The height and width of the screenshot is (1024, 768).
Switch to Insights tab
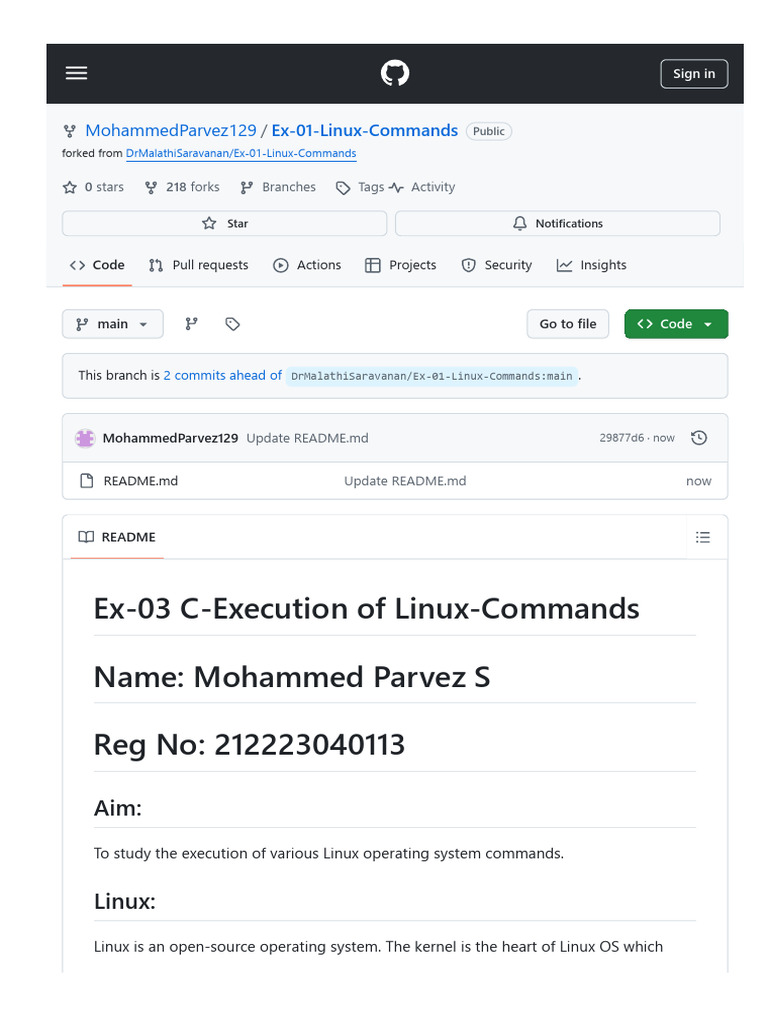[591, 265]
